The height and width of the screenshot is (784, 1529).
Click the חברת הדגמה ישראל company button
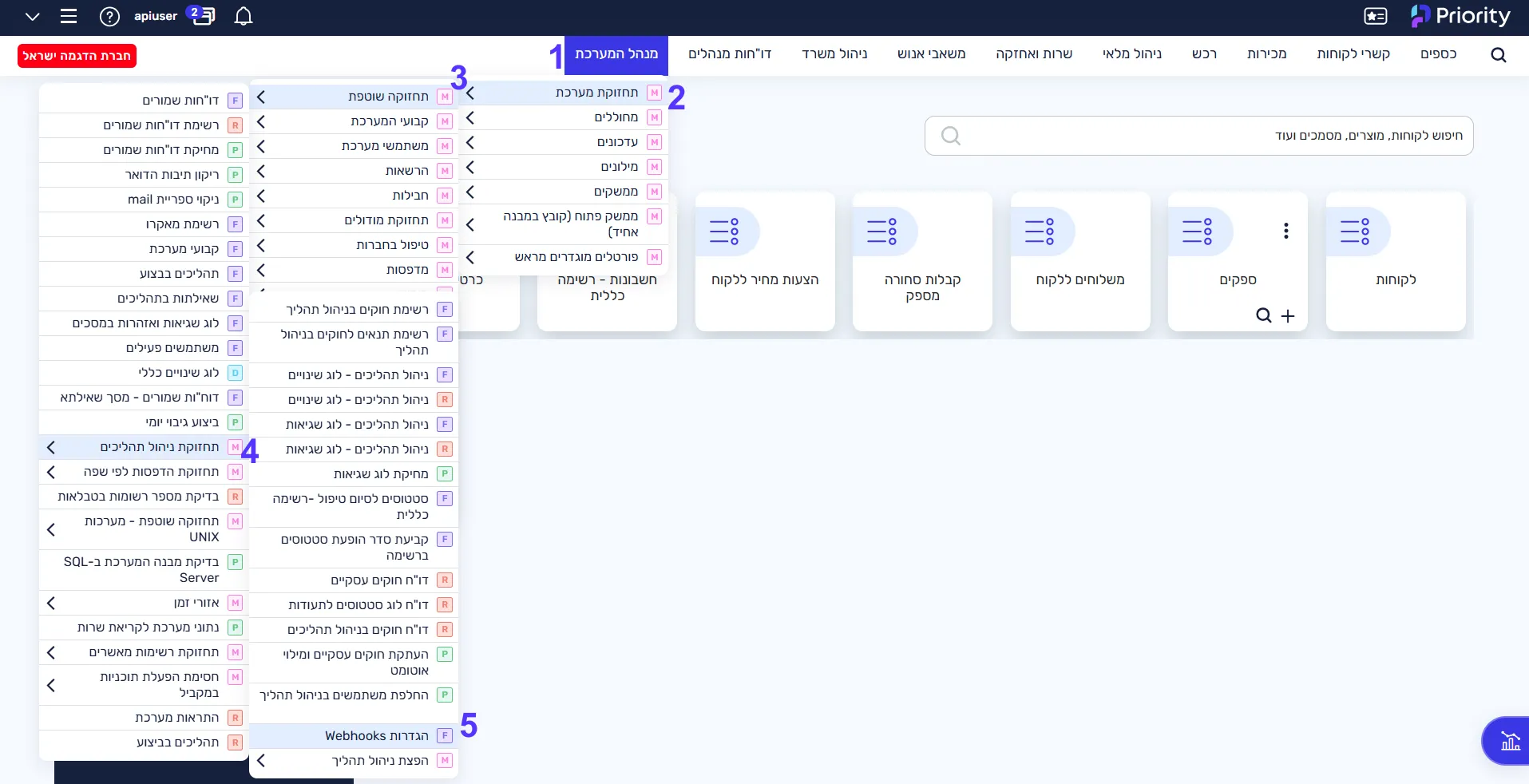77,56
